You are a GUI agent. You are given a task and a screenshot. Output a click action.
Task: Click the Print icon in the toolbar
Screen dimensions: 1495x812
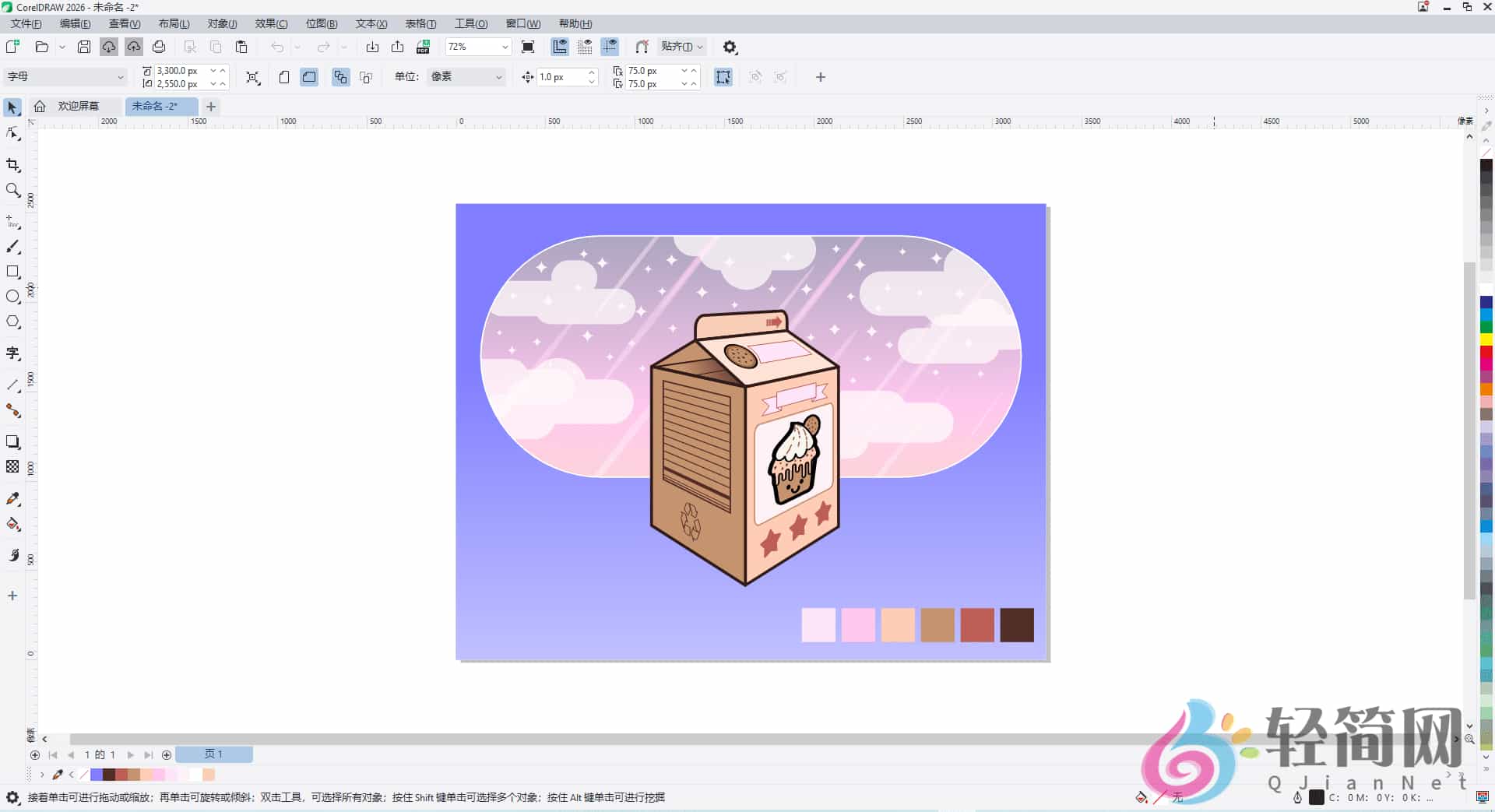coord(159,47)
